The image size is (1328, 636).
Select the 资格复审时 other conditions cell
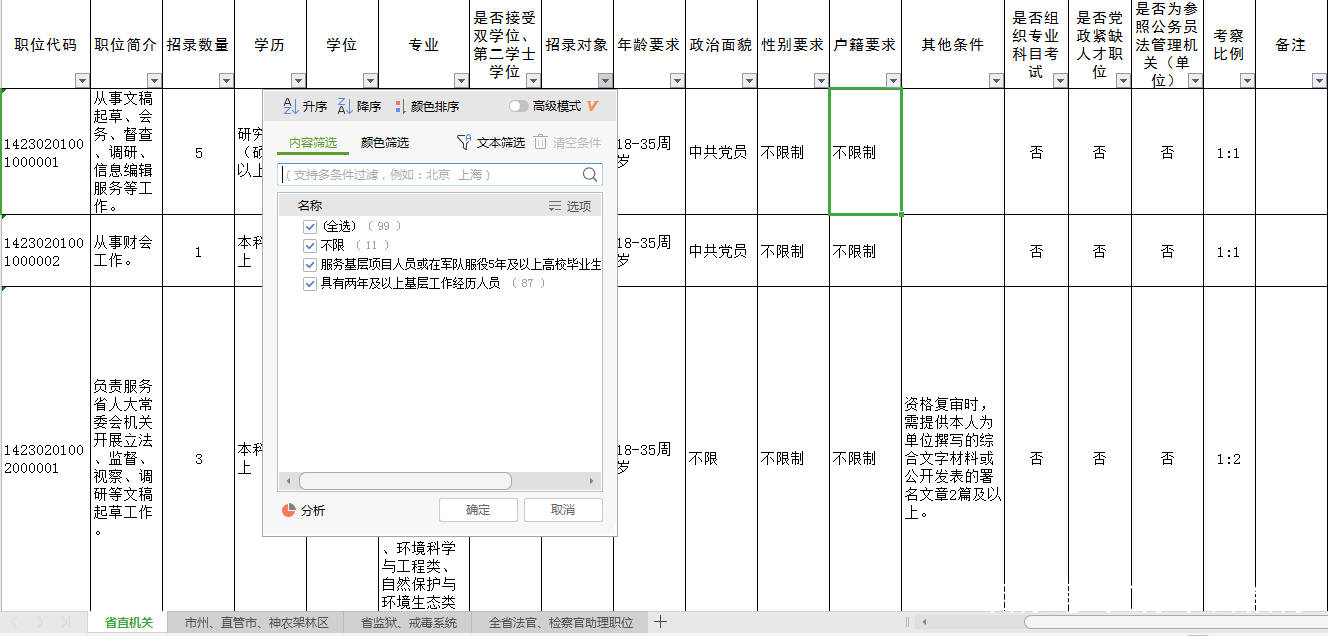tap(953, 458)
